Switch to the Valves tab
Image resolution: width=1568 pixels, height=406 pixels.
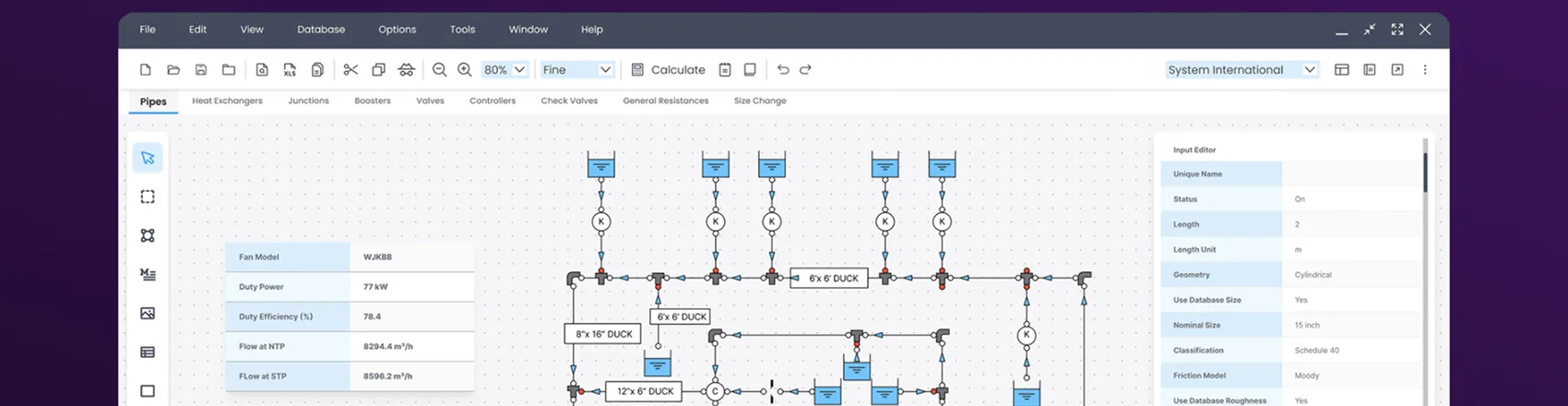[x=430, y=101]
